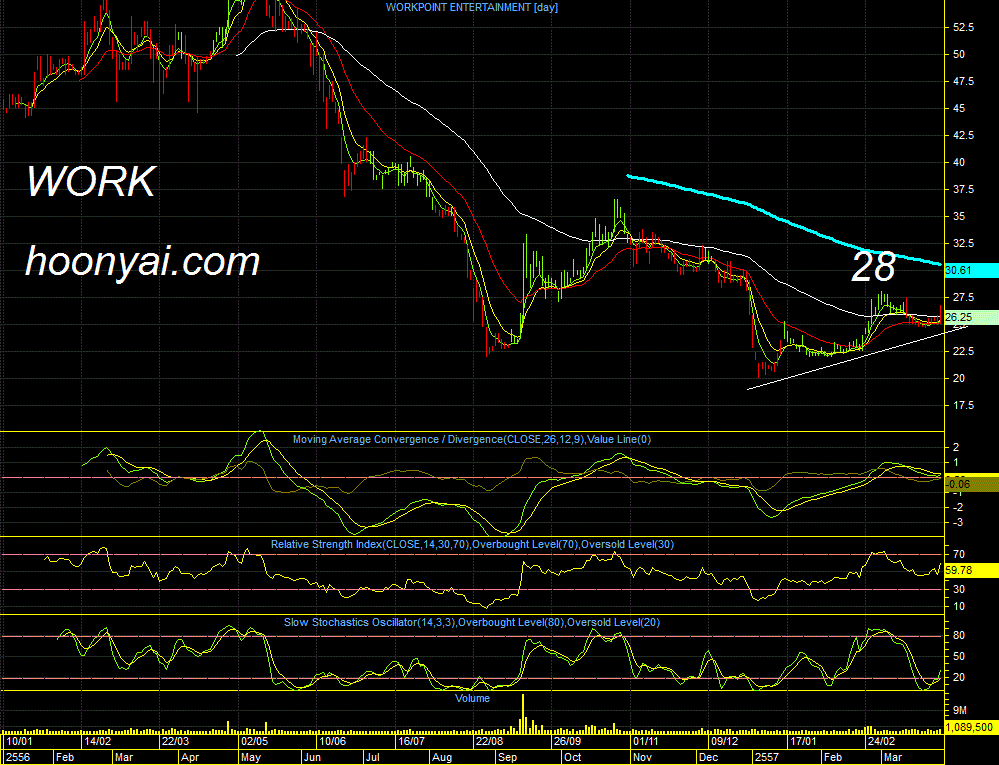This screenshot has width=999, height=765.
Task: Click the 14/02 date label
Action: [x=98, y=742]
